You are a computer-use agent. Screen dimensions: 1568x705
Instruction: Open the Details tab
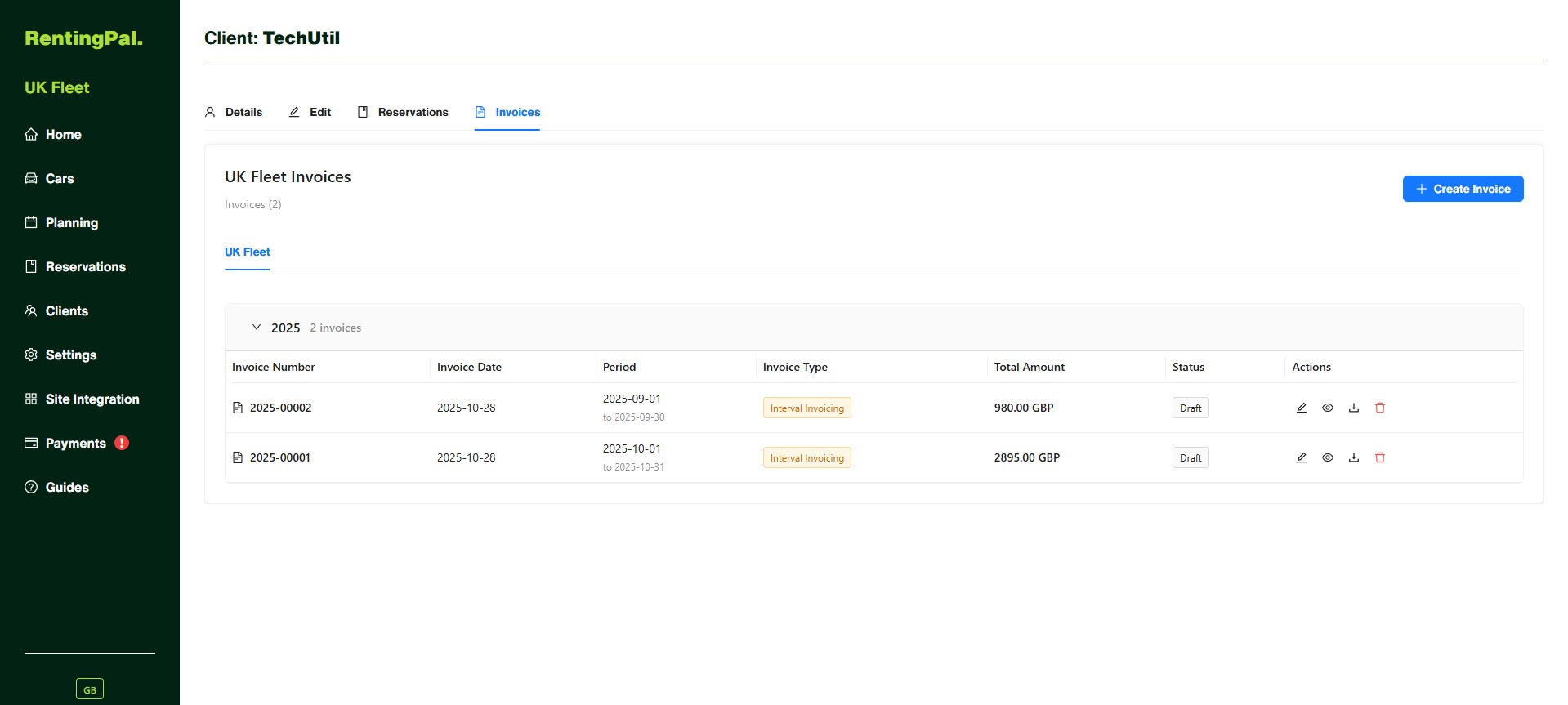pos(234,112)
